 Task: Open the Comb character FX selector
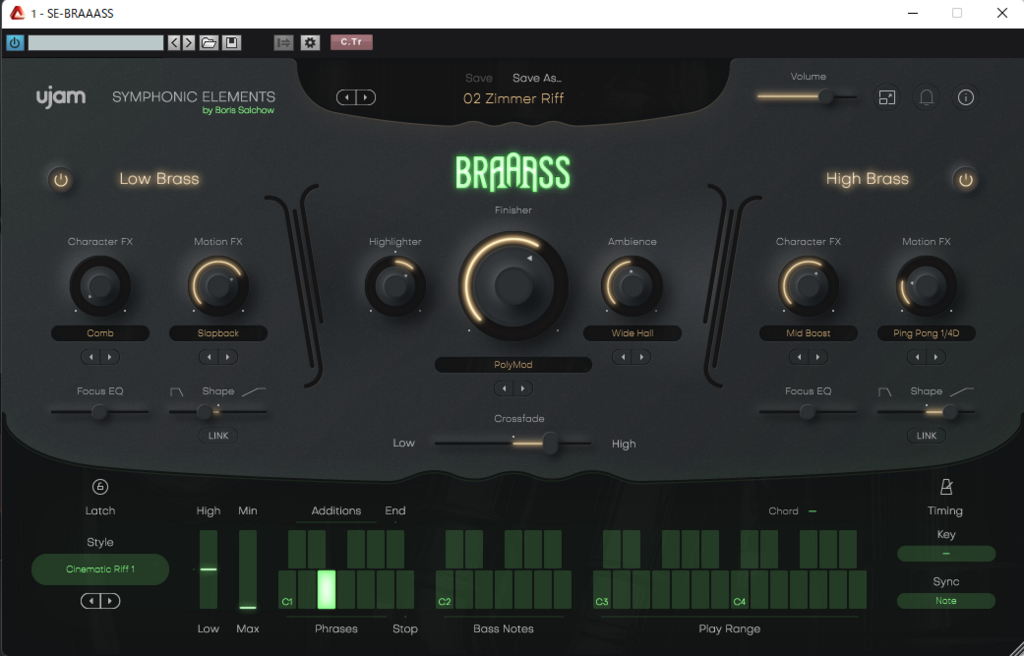pyautogui.click(x=100, y=333)
